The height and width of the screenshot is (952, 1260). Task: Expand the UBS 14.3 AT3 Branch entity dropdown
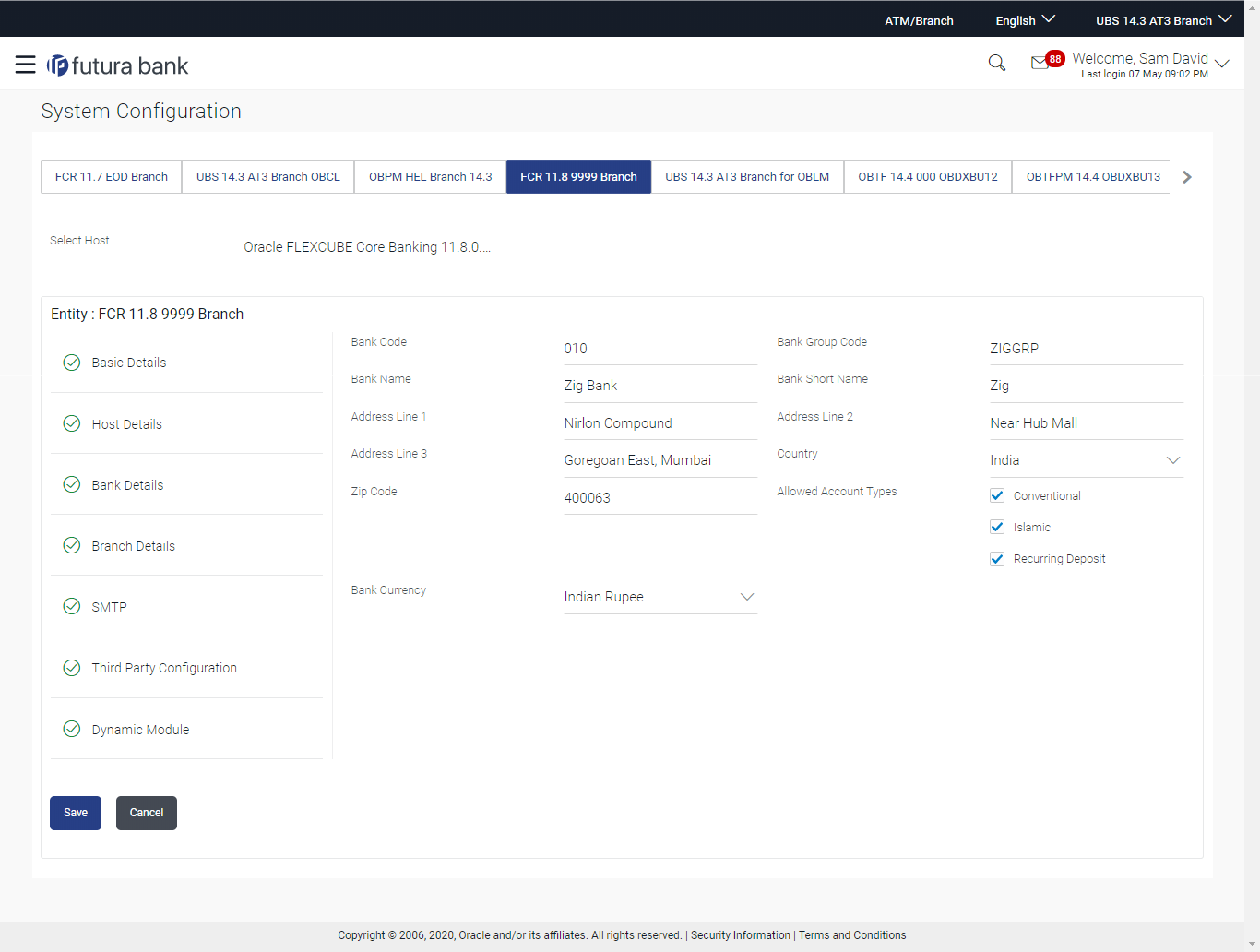tap(1163, 20)
